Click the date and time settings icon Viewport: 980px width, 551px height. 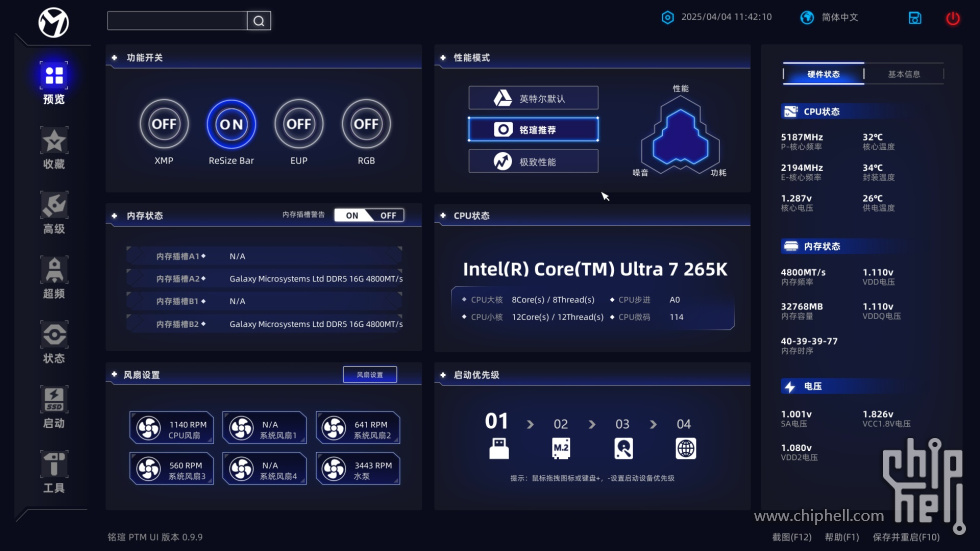668,17
